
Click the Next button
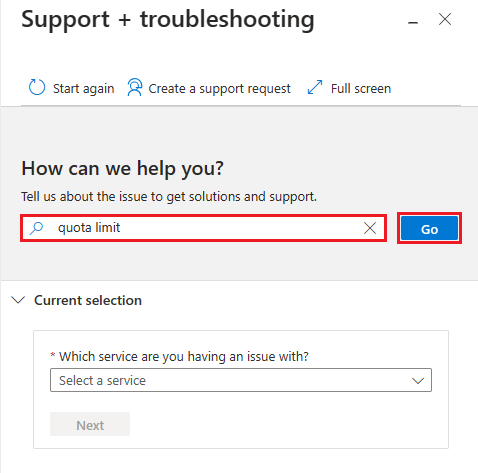tap(90, 424)
